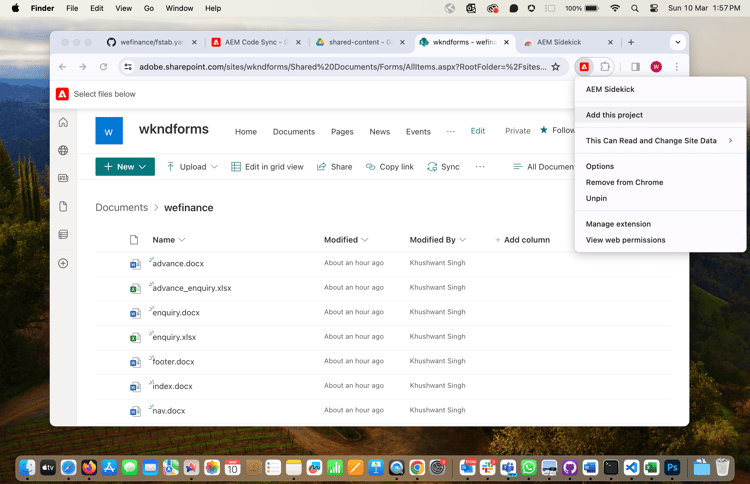This screenshot has width=750, height=484.
Task: Open the news icon in left rail
Action: 63,178
